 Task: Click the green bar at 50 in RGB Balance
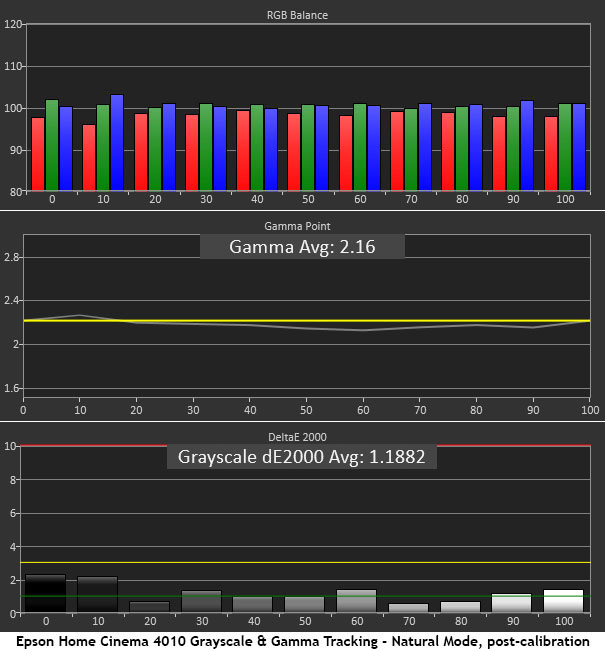click(308, 148)
